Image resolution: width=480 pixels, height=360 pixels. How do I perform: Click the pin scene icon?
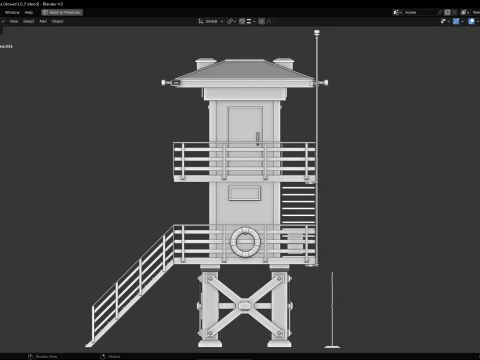tap(440, 12)
